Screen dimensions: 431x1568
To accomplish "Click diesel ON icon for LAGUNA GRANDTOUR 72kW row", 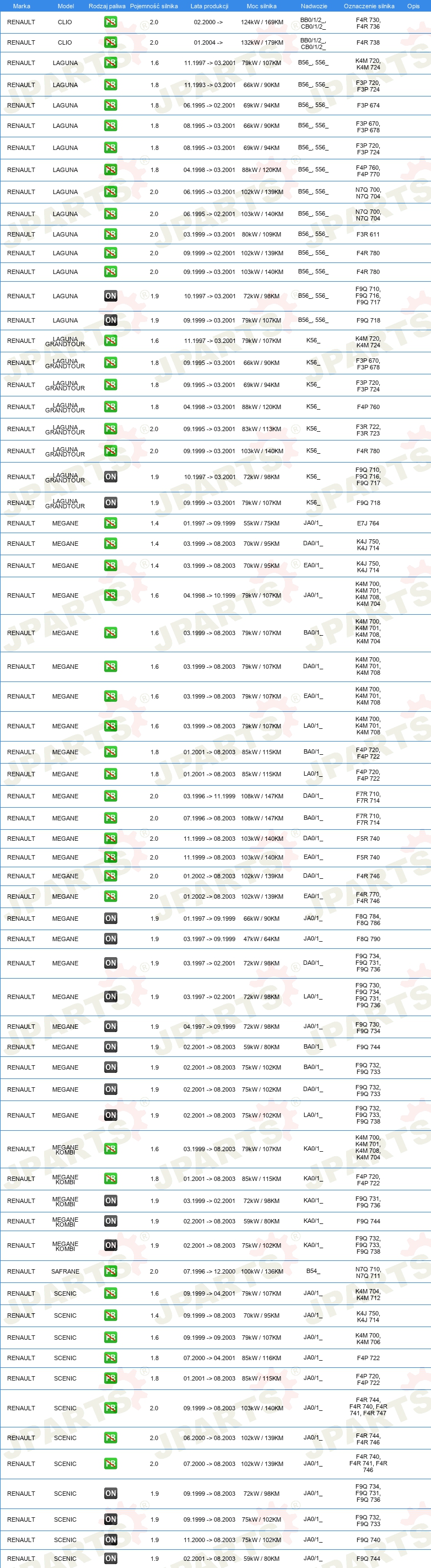I will point(110,476).
